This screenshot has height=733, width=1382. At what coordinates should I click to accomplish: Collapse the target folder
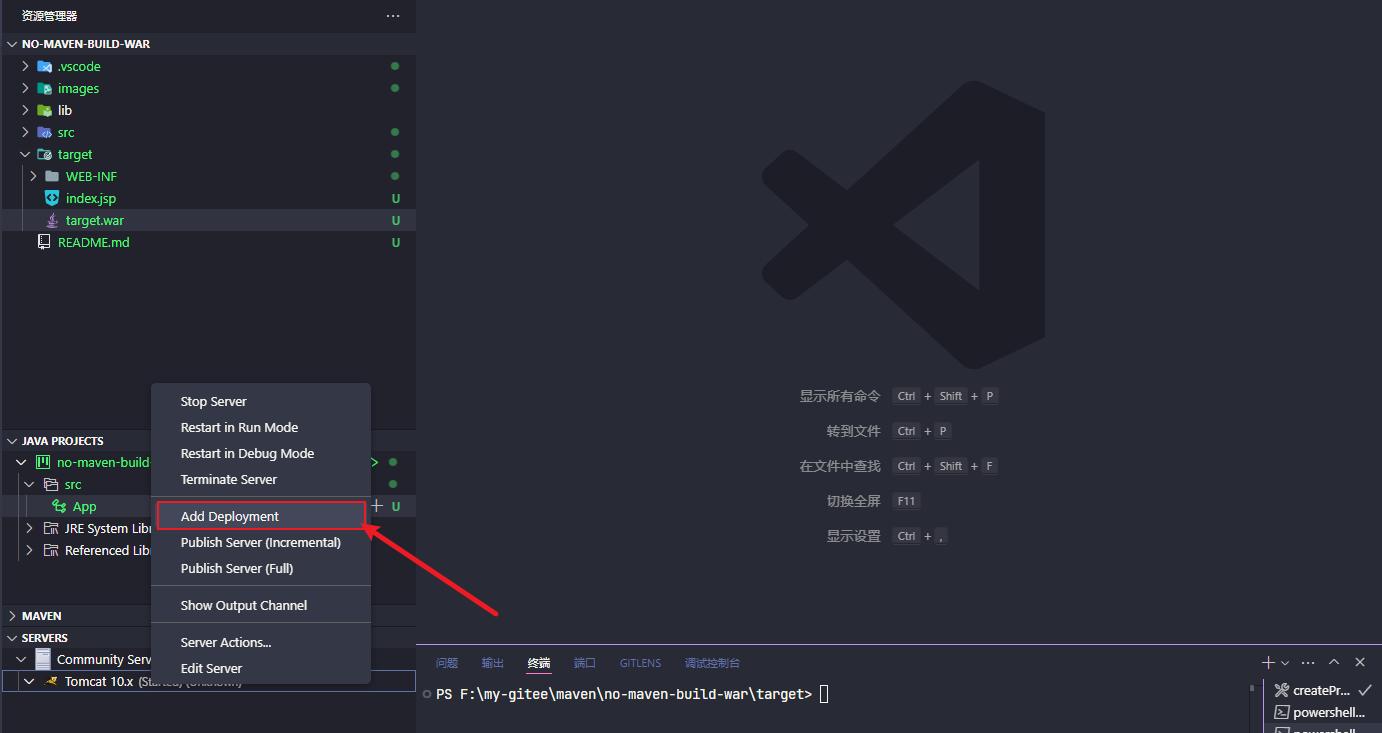click(x=26, y=154)
